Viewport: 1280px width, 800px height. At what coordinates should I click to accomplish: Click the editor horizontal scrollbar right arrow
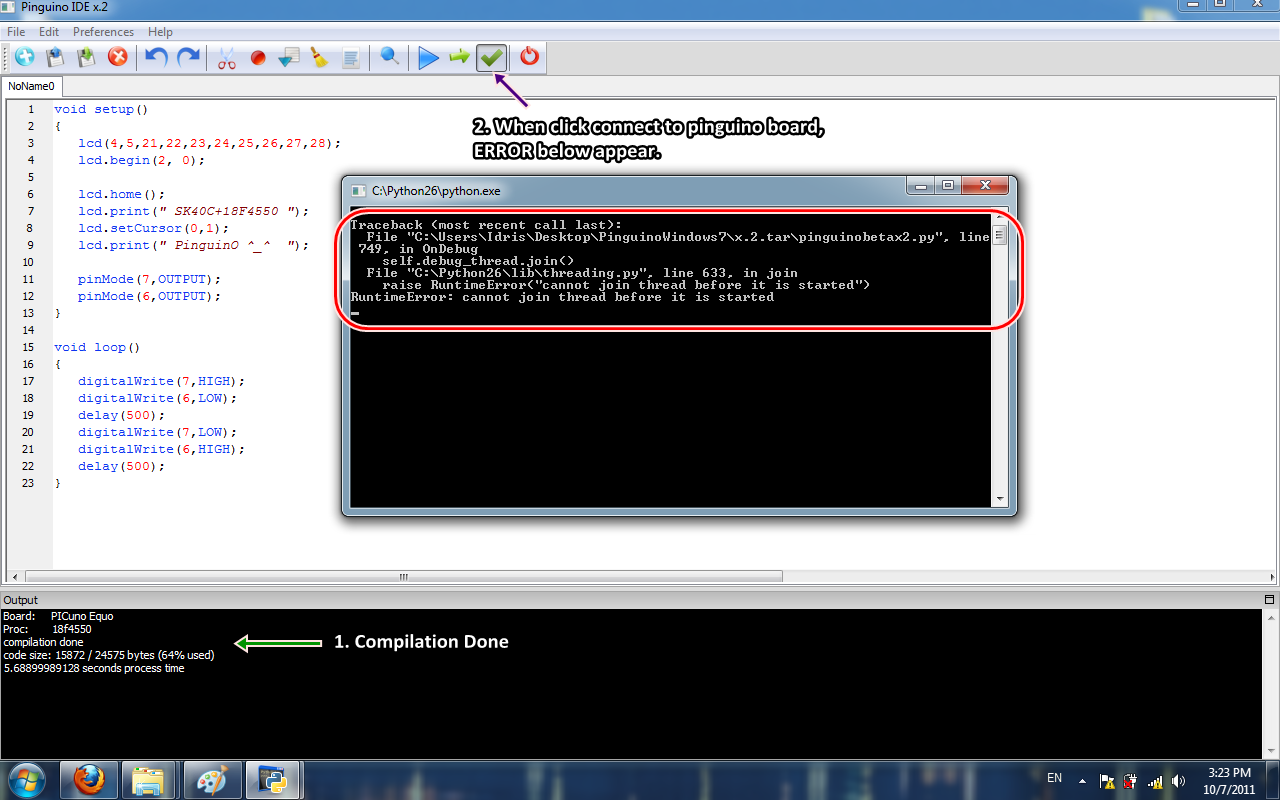pos(1270,577)
